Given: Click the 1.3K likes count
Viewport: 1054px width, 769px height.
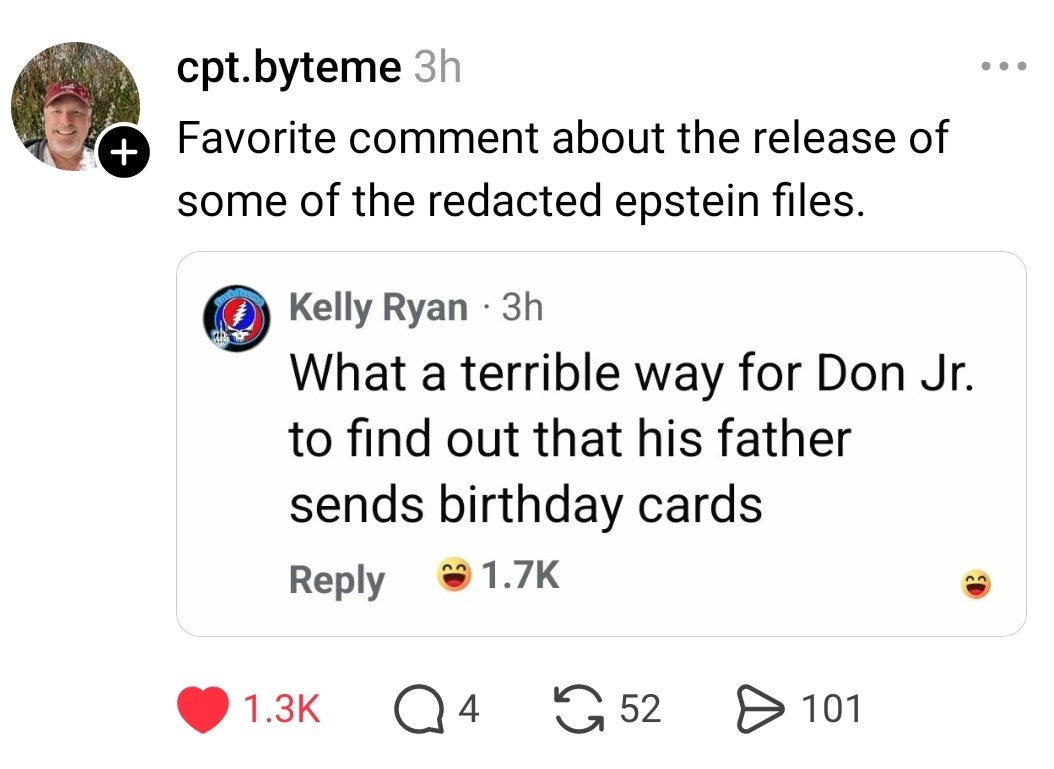Looking at the screenshot, I should 283,709.
